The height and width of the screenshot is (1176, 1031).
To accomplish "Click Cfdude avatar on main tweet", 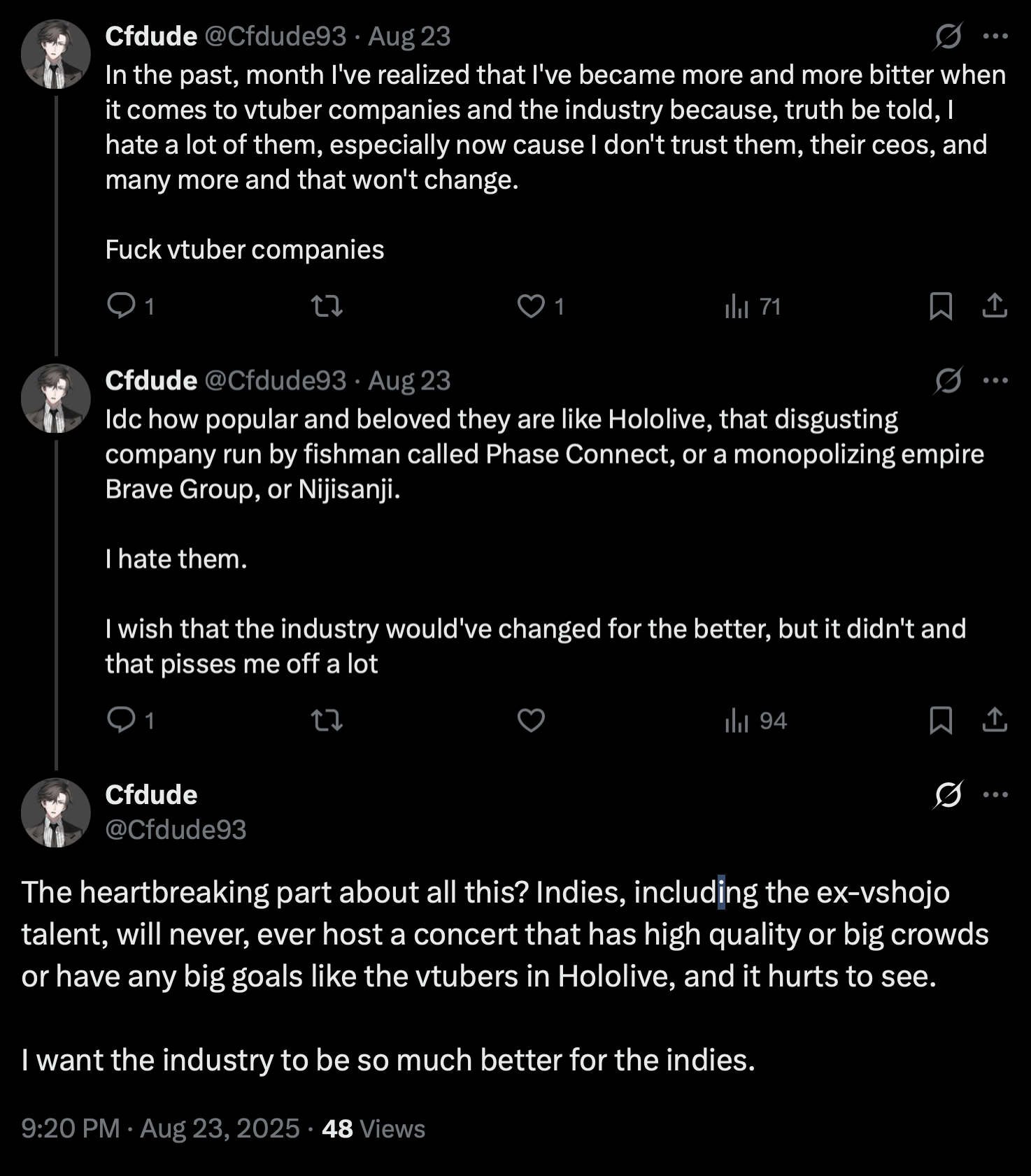I will [56, 812].
